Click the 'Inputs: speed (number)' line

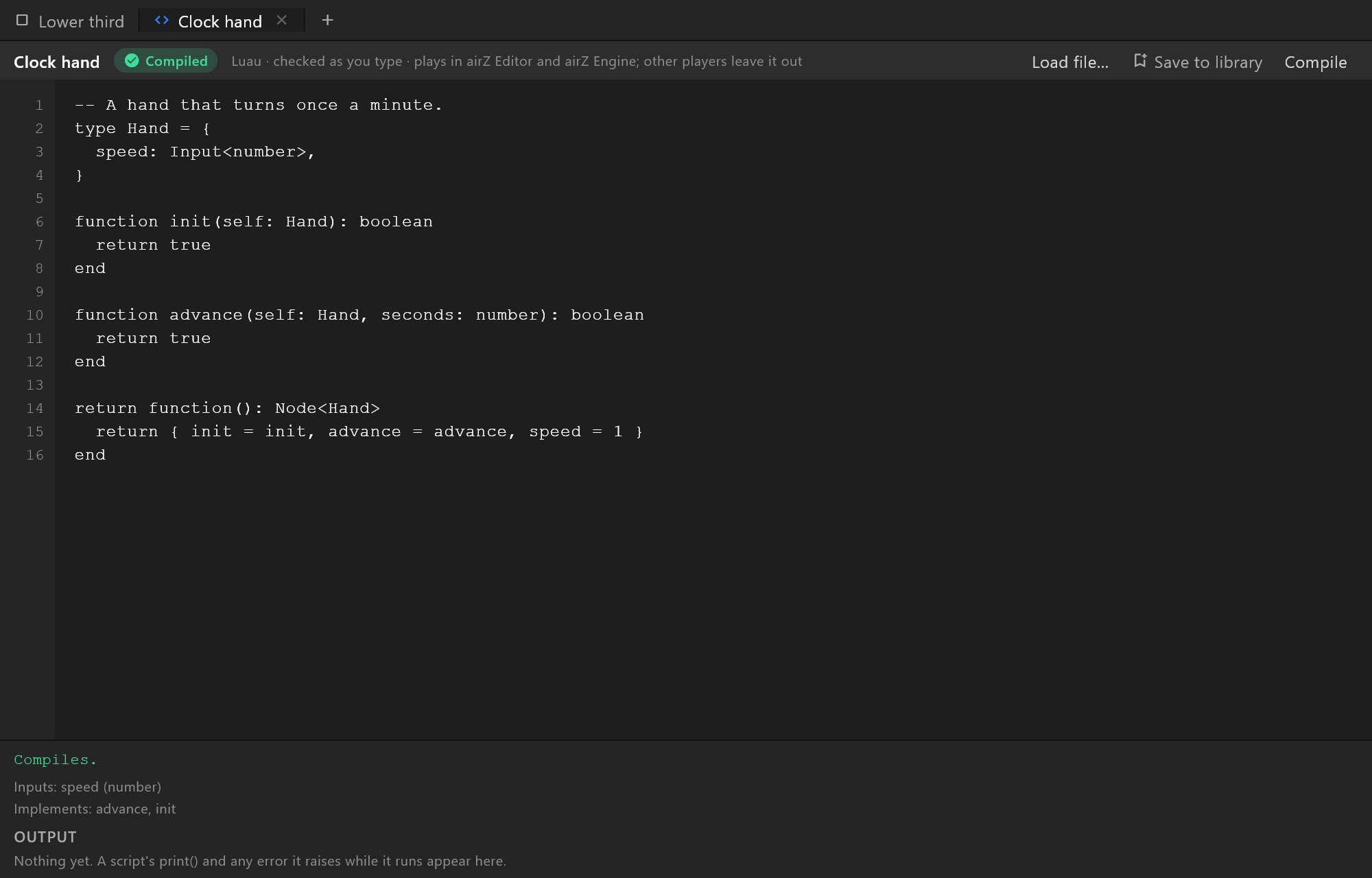coord(88,787)
